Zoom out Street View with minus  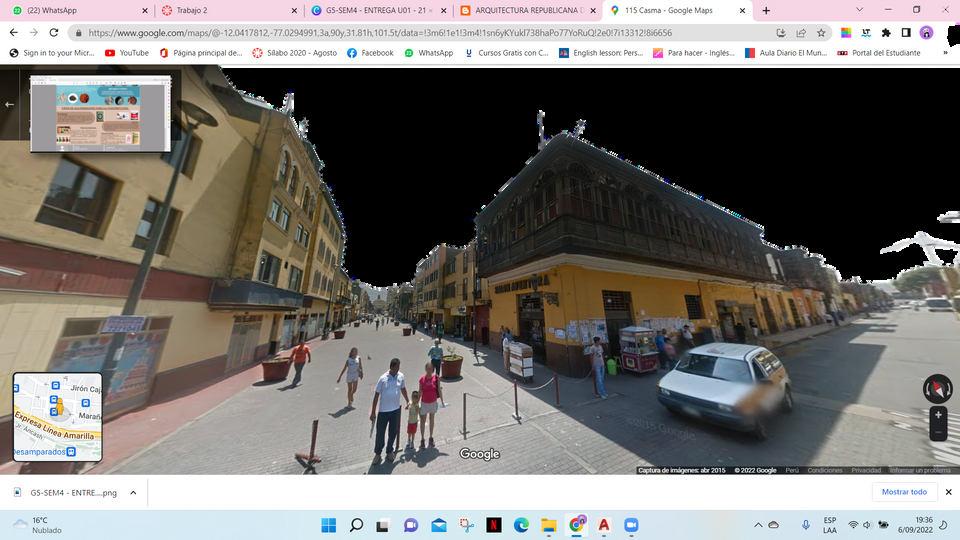(x=938, y=432)
